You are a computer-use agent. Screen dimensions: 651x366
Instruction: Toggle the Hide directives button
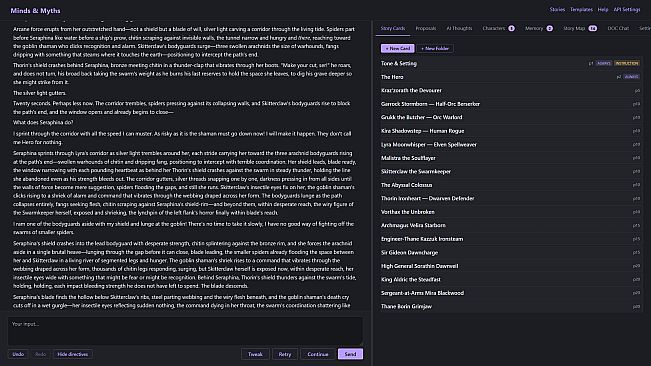73,354
